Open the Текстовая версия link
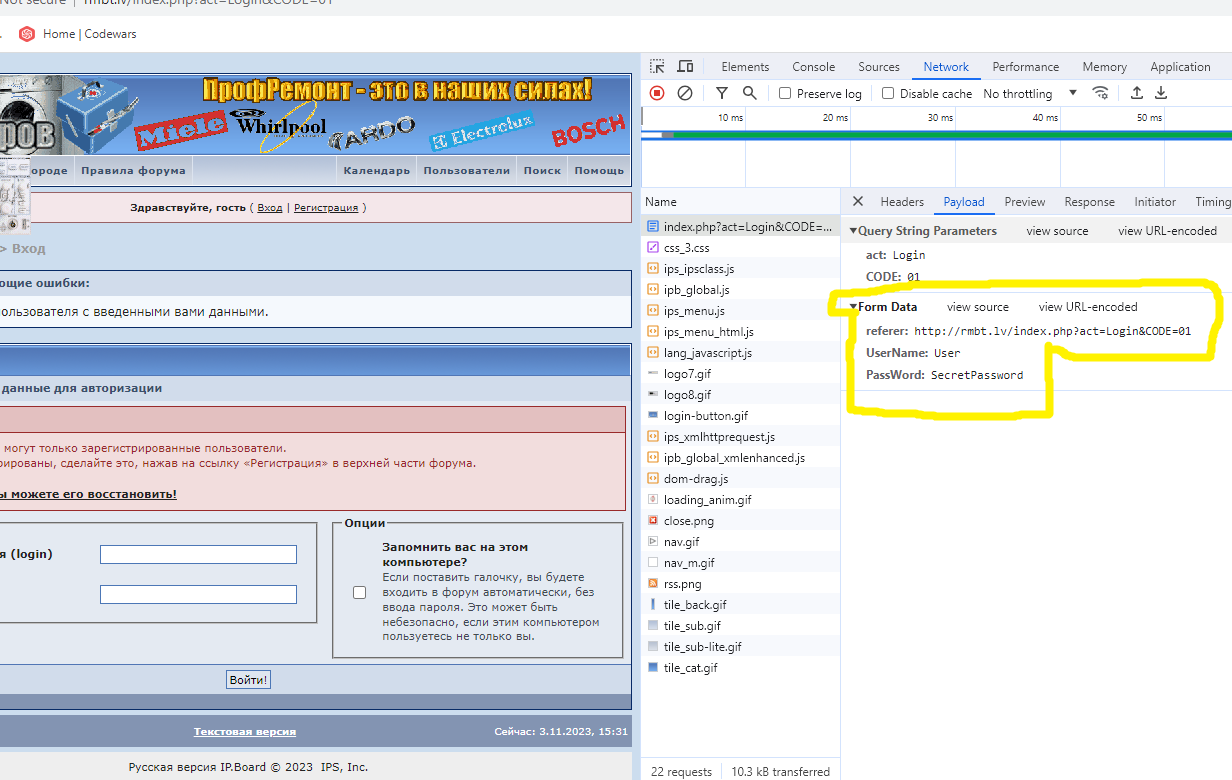The height and width of the screenshot is (780, 1232). [245, 732]
